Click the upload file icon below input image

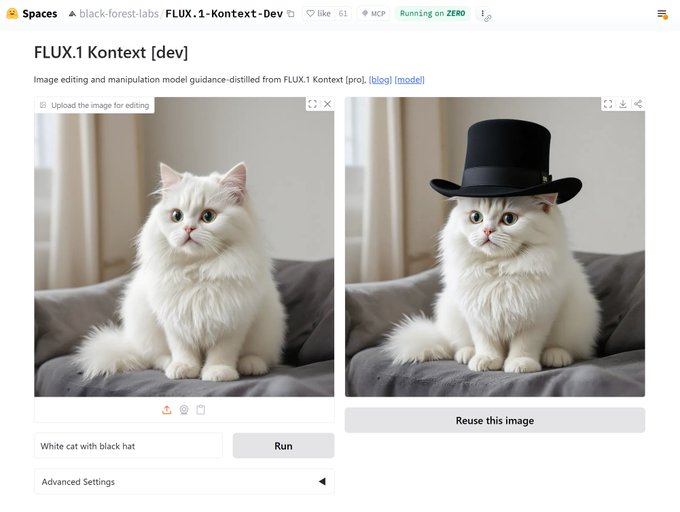167,410
